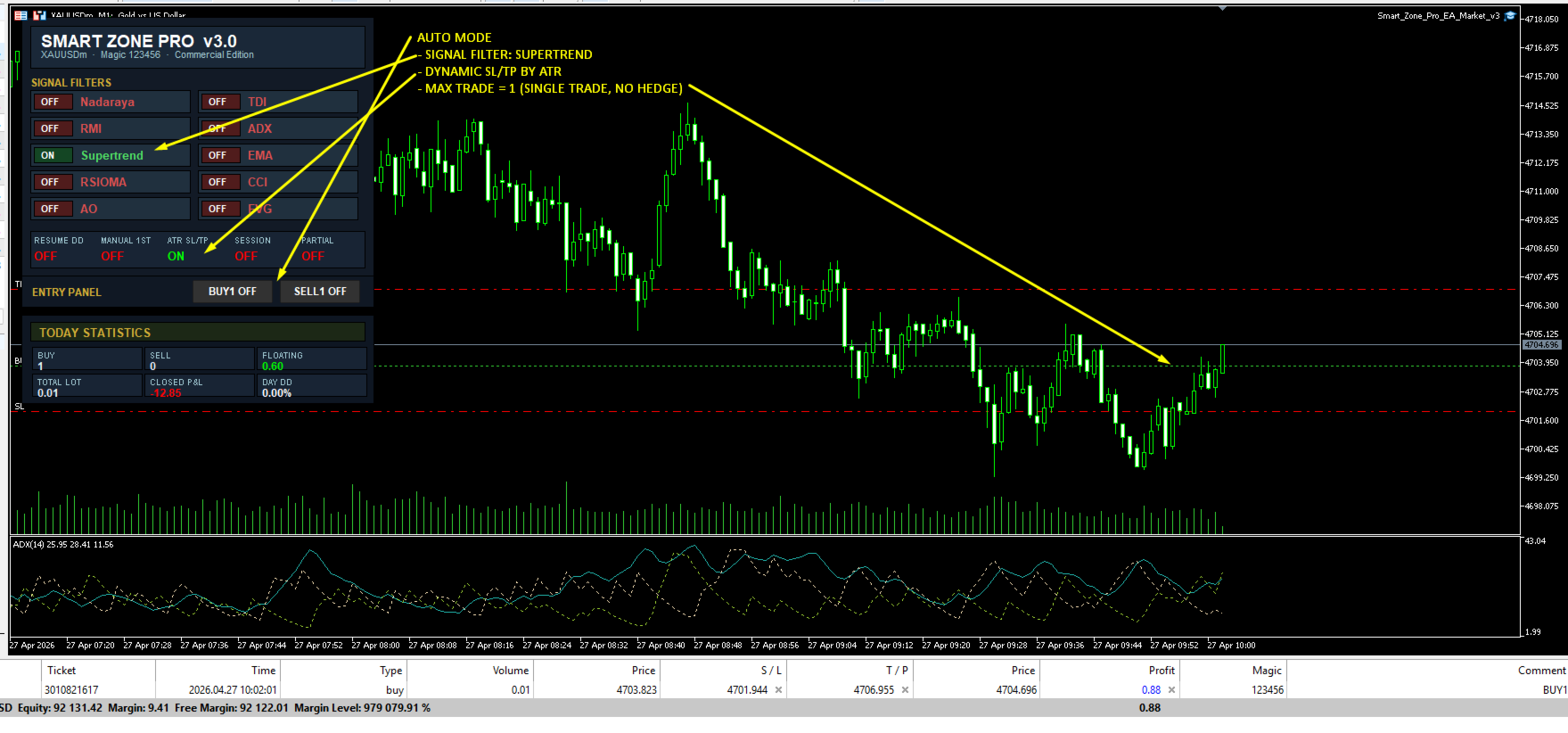Sort trades by Time column header
Screen dimensions: 1568x733
click(218, 671)
